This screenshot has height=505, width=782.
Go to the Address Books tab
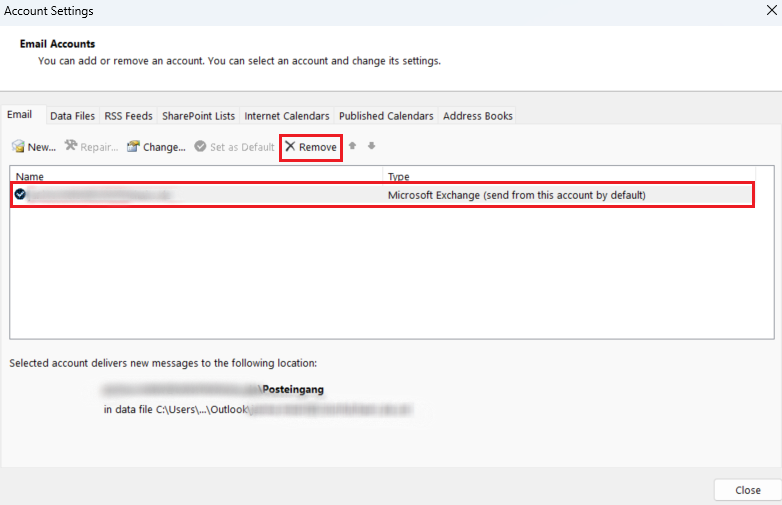coord(477,116)
